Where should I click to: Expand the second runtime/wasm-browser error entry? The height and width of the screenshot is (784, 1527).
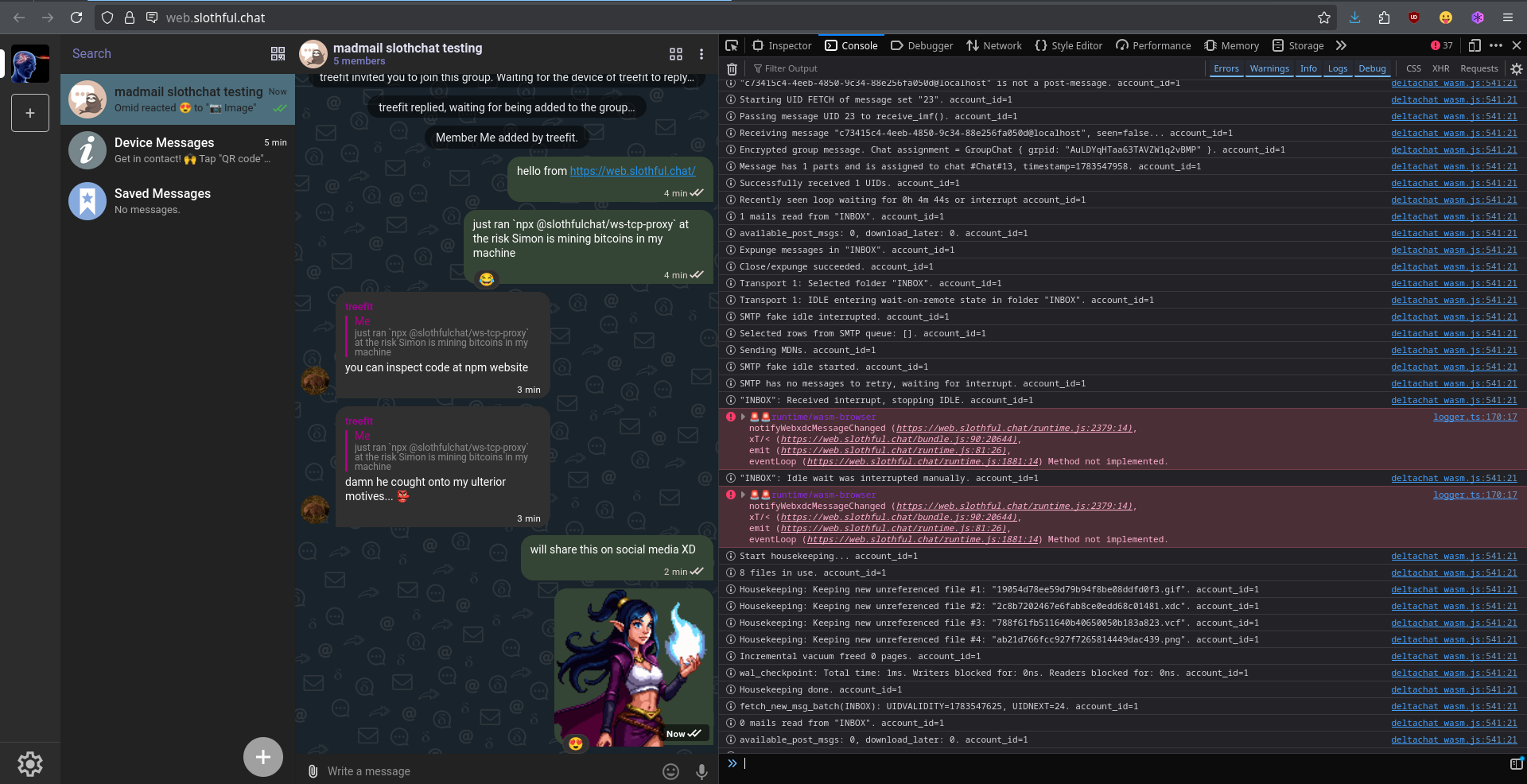743,495
